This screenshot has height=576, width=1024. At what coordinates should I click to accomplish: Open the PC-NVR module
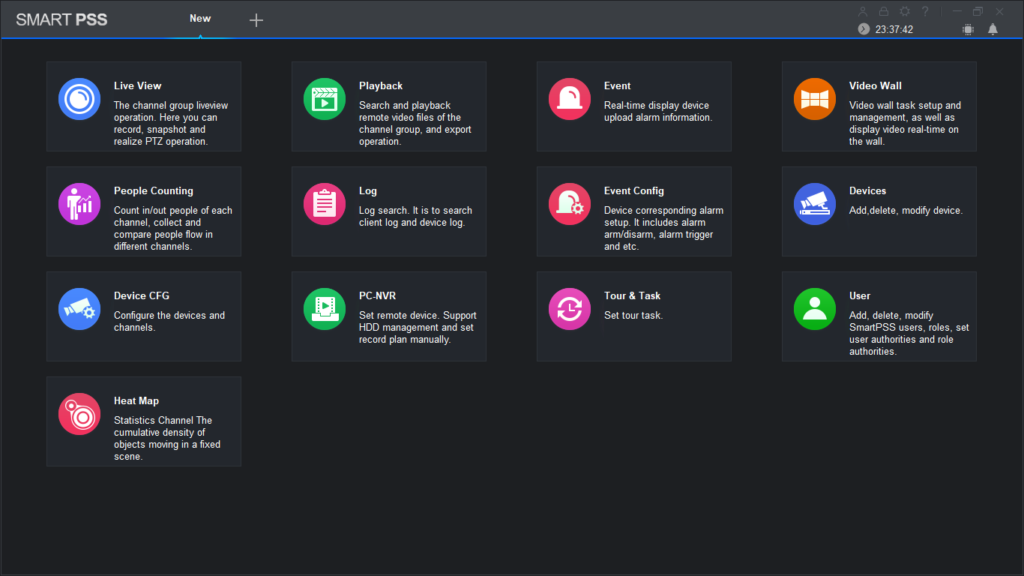coord(388,316)
